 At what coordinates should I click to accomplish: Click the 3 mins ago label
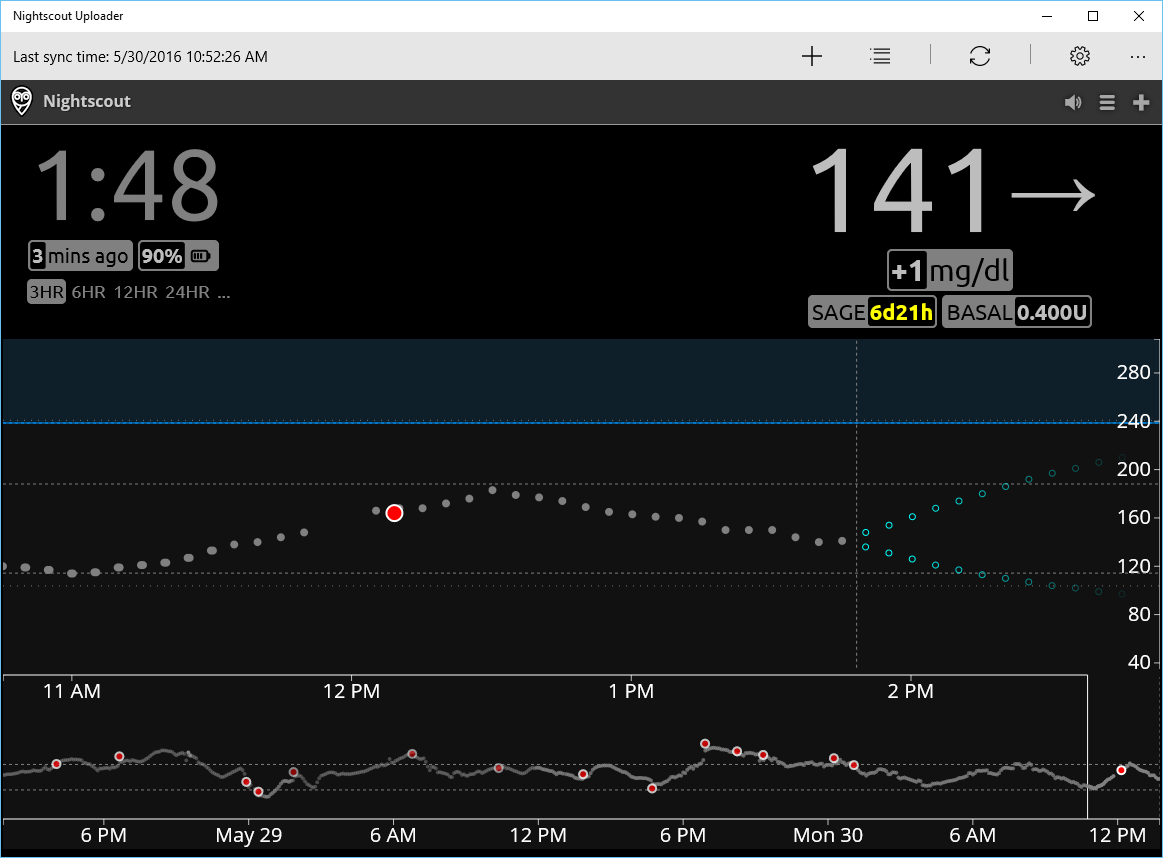pos(80,255)
